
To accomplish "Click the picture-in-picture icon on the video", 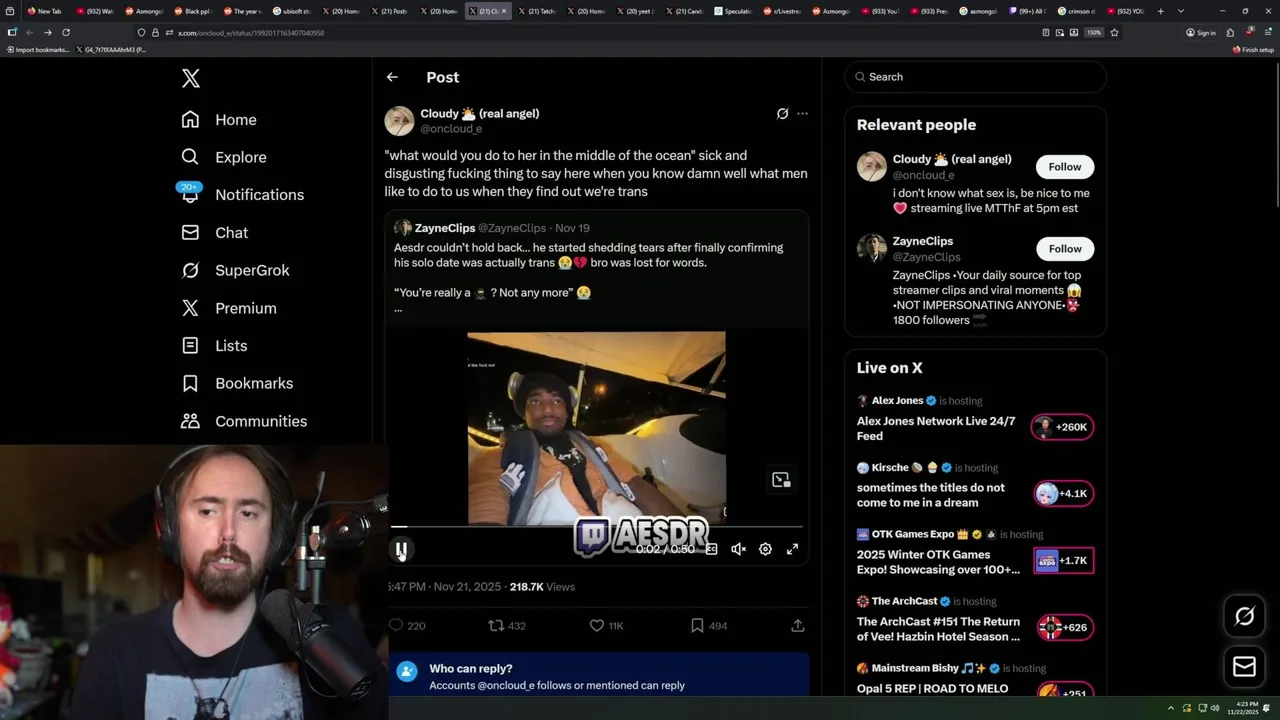I will click(x=781, y=480).
